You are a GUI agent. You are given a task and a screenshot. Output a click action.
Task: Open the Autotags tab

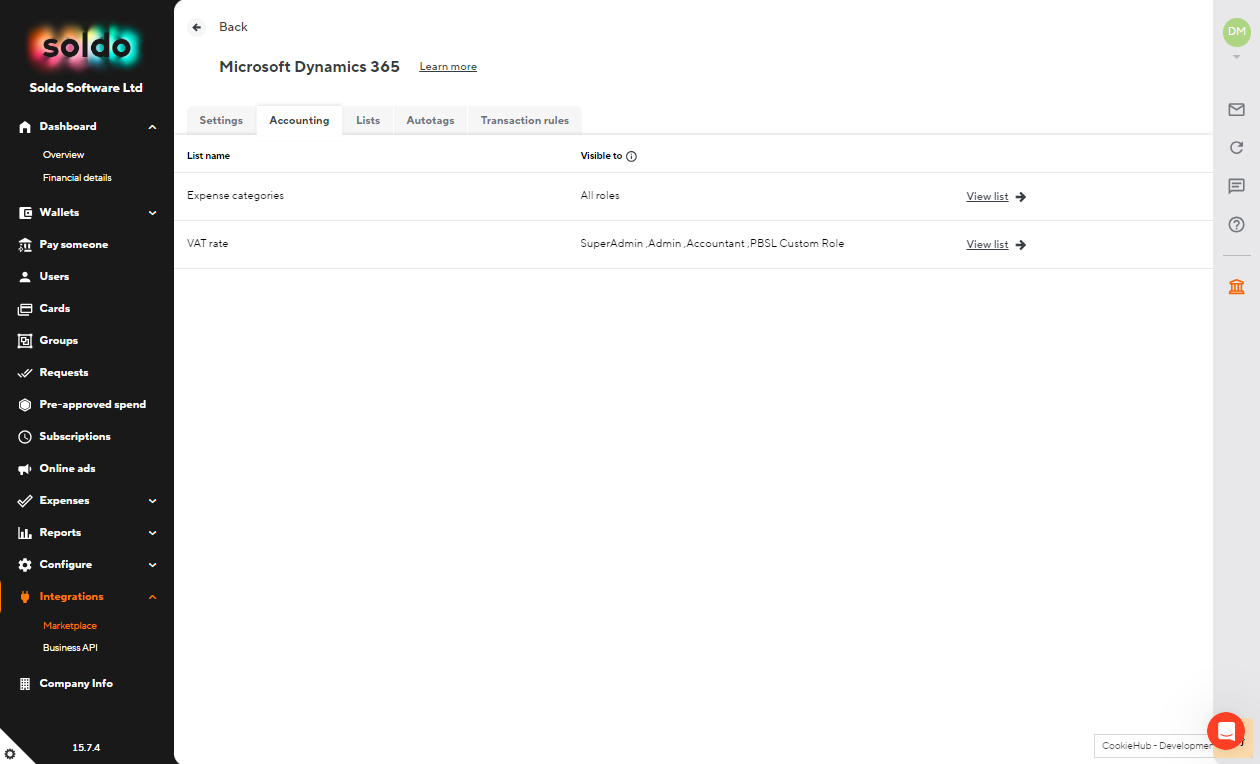pos(430,120)
